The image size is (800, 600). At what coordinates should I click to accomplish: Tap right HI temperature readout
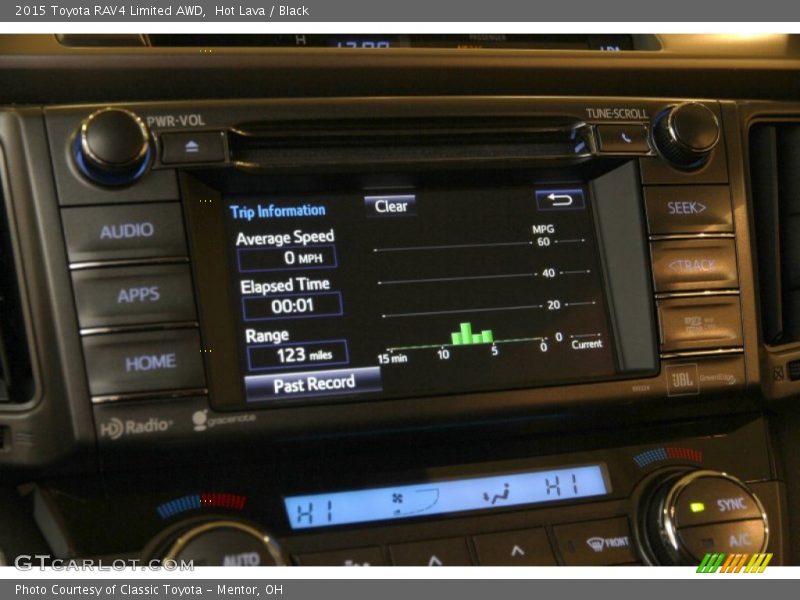562,485
